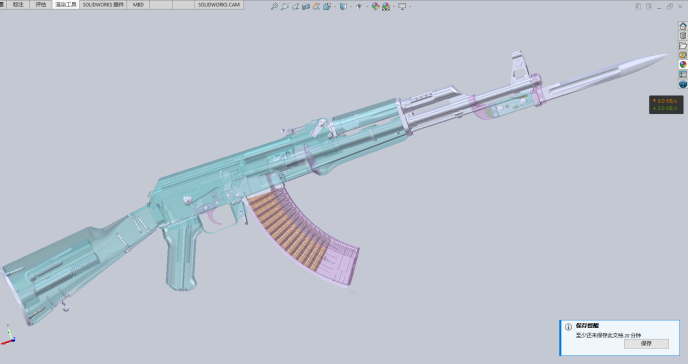
Task: Expand the Display Style dropdown arrow
Action: (x=351, y=7)
